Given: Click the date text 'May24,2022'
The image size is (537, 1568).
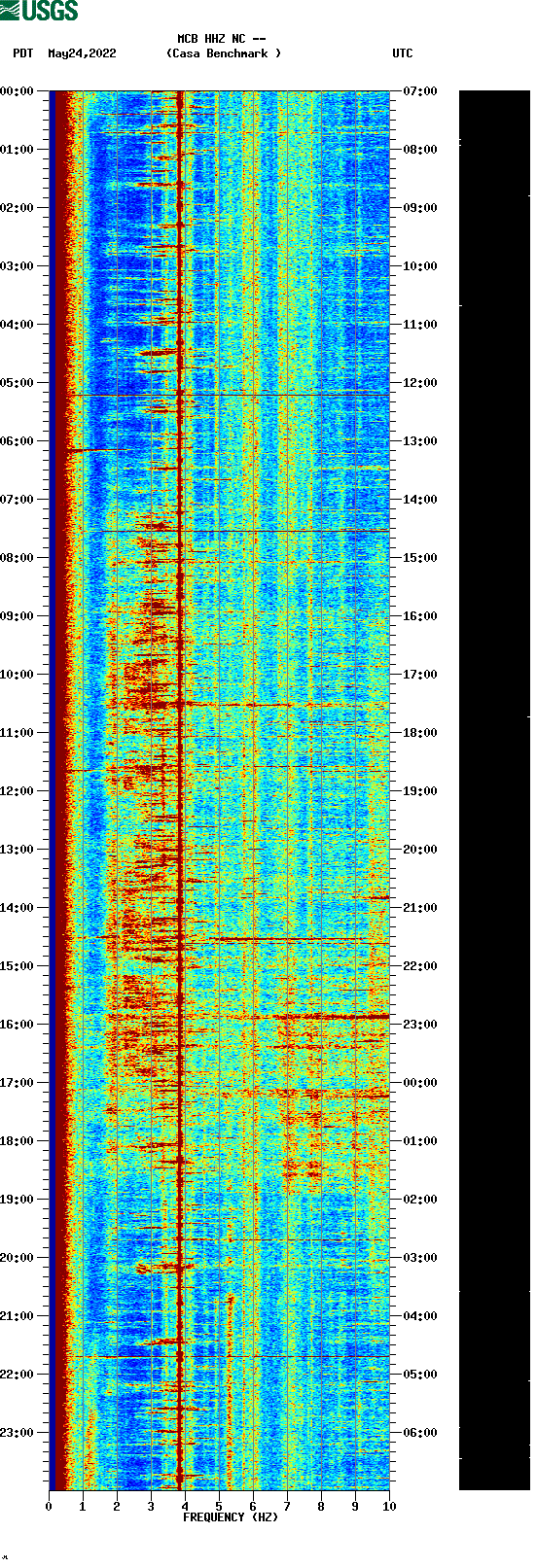Looking at the screenshot, I should pyautogui.click(x=82, y=53).
